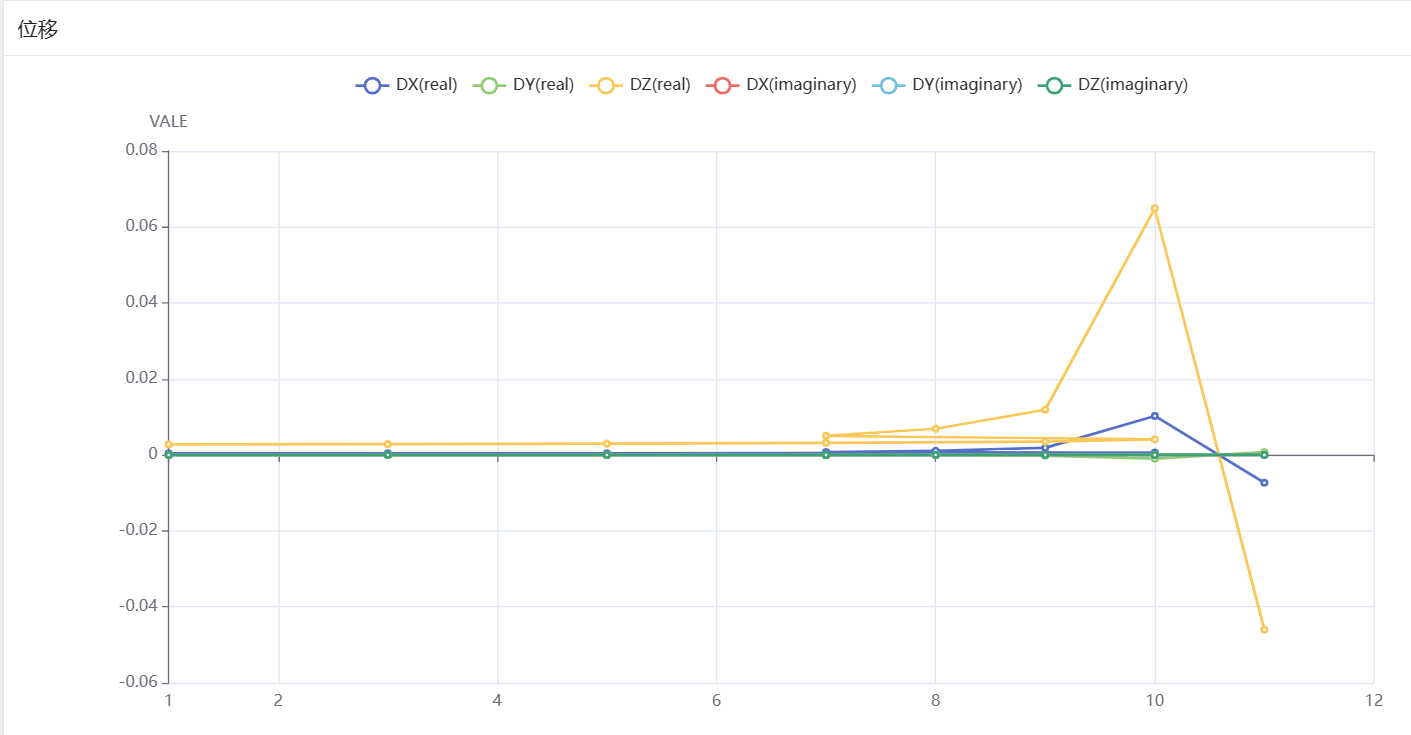Click the 0.08 y-axis label
Image resolution: width=1411 pixels, height=735 pixels.
pos(141,150)
